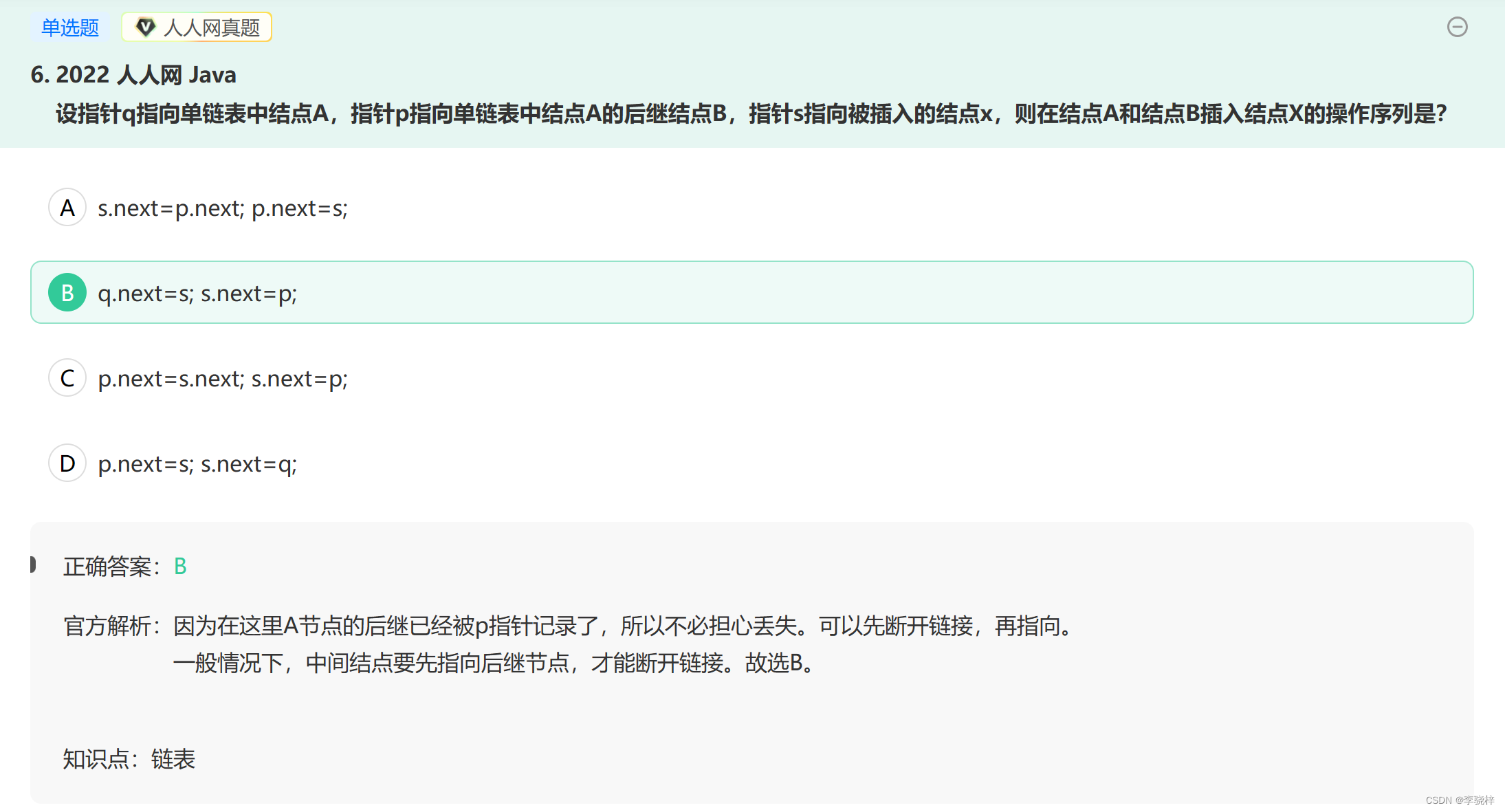Click the dark marker at the answer panel's left edge
Image resolution: width=1505 pixels, height=812 pixels.
(x=32, y=564)
